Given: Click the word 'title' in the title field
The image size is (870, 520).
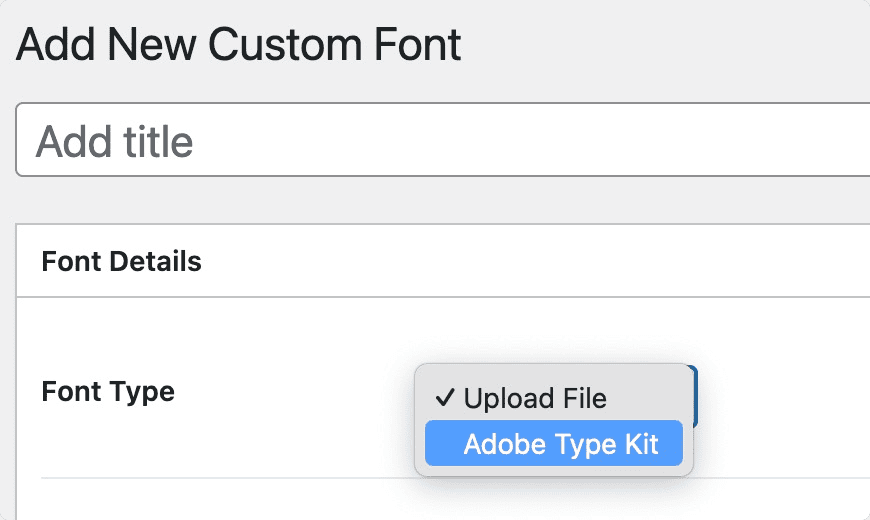Looking at the screenshot, I should coord(155,142).
